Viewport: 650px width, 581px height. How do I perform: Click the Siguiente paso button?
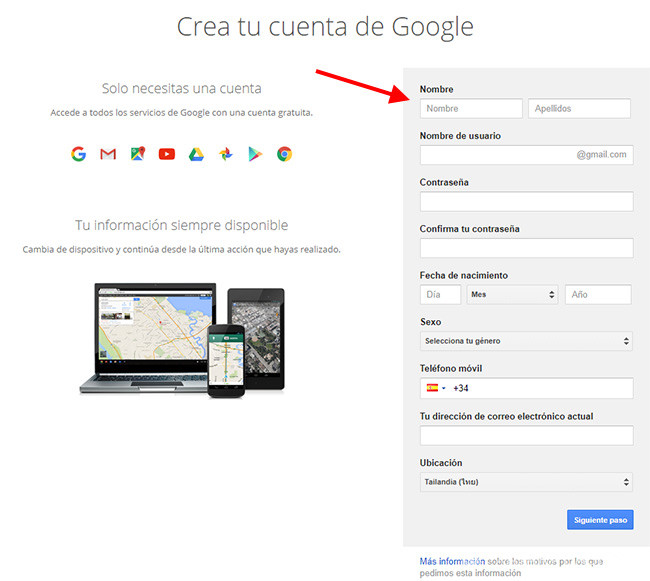coord(600,520)
